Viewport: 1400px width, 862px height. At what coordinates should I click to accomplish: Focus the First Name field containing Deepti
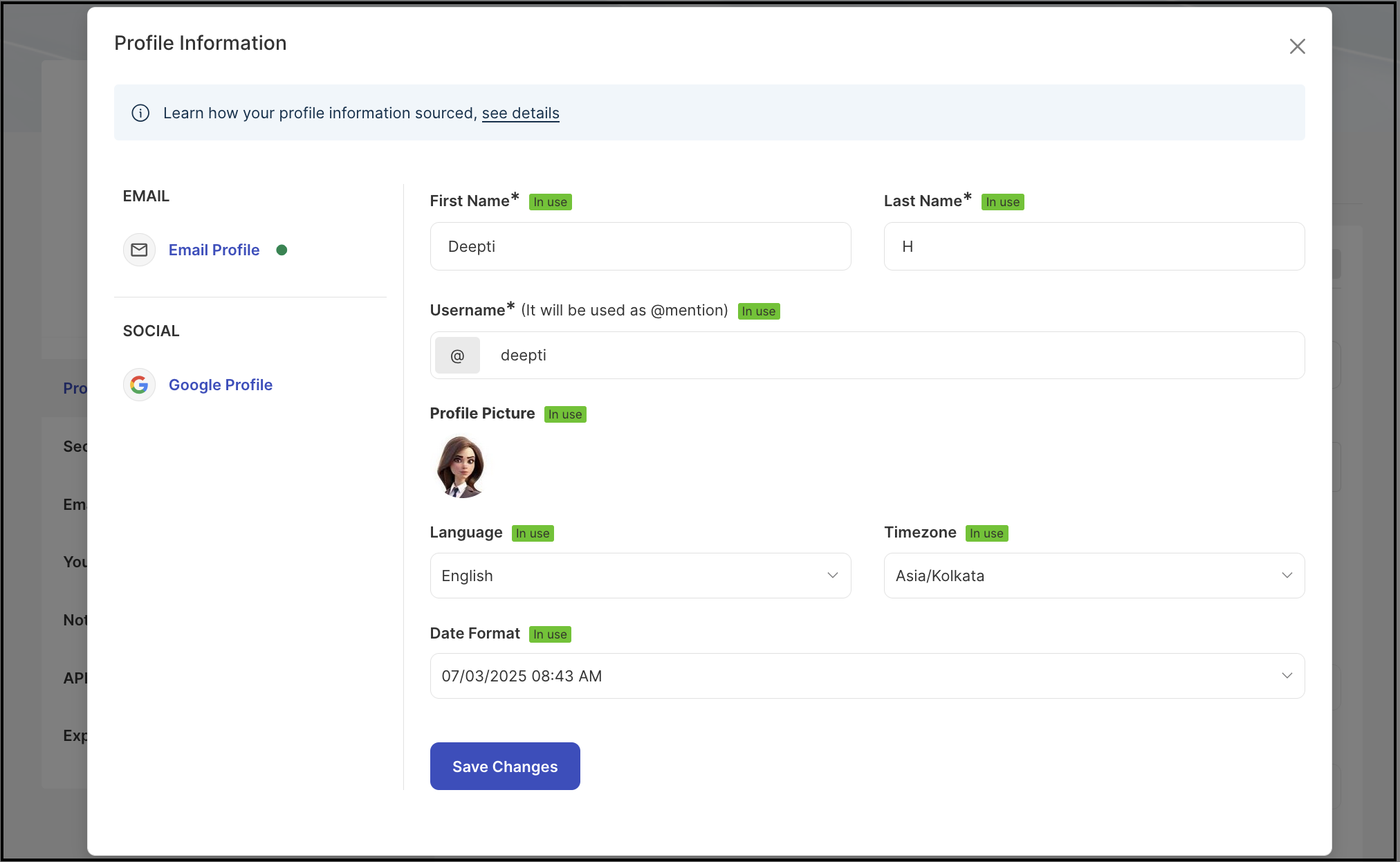(641, 246)
